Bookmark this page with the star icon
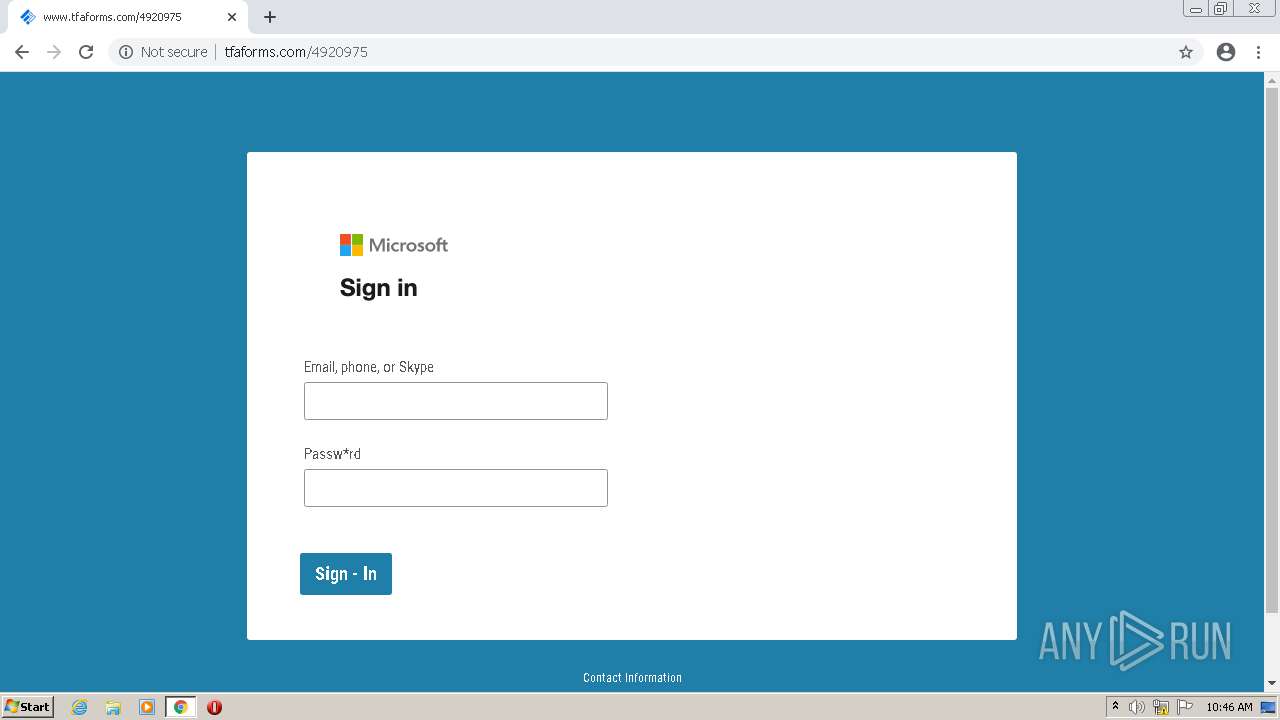1280x720 pixels. click(1186, 52)
